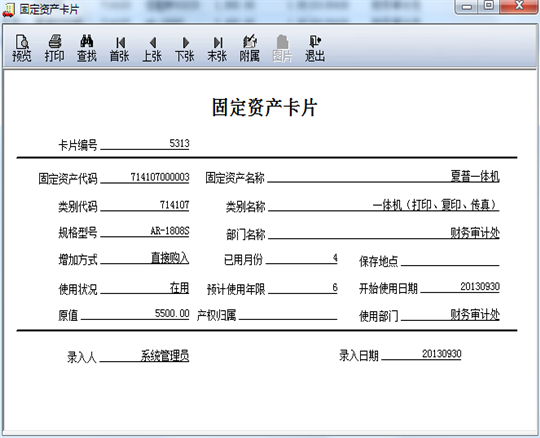Jump to last card with 末张

point(217,48)
